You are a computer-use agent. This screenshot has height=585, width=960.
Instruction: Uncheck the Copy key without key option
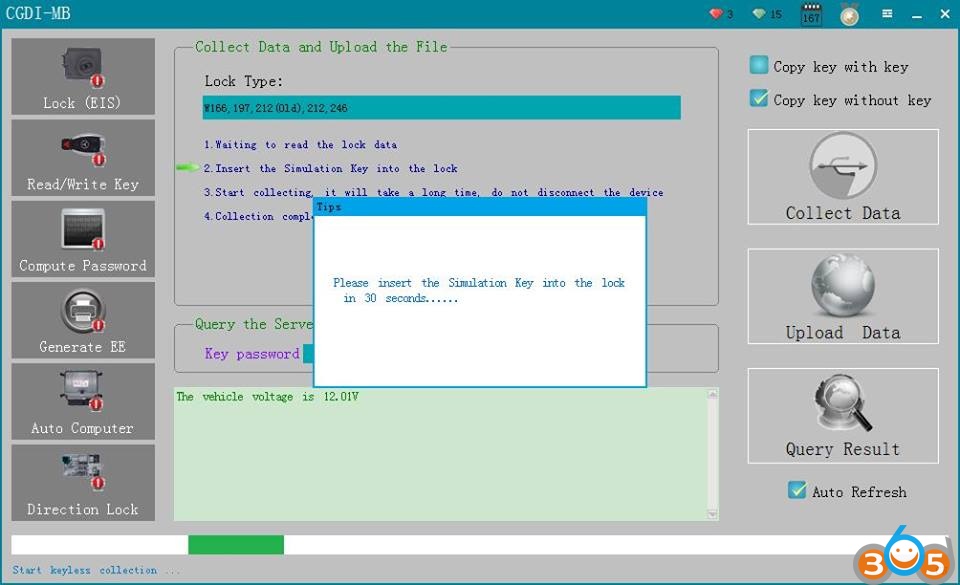[x=760, y=99]
